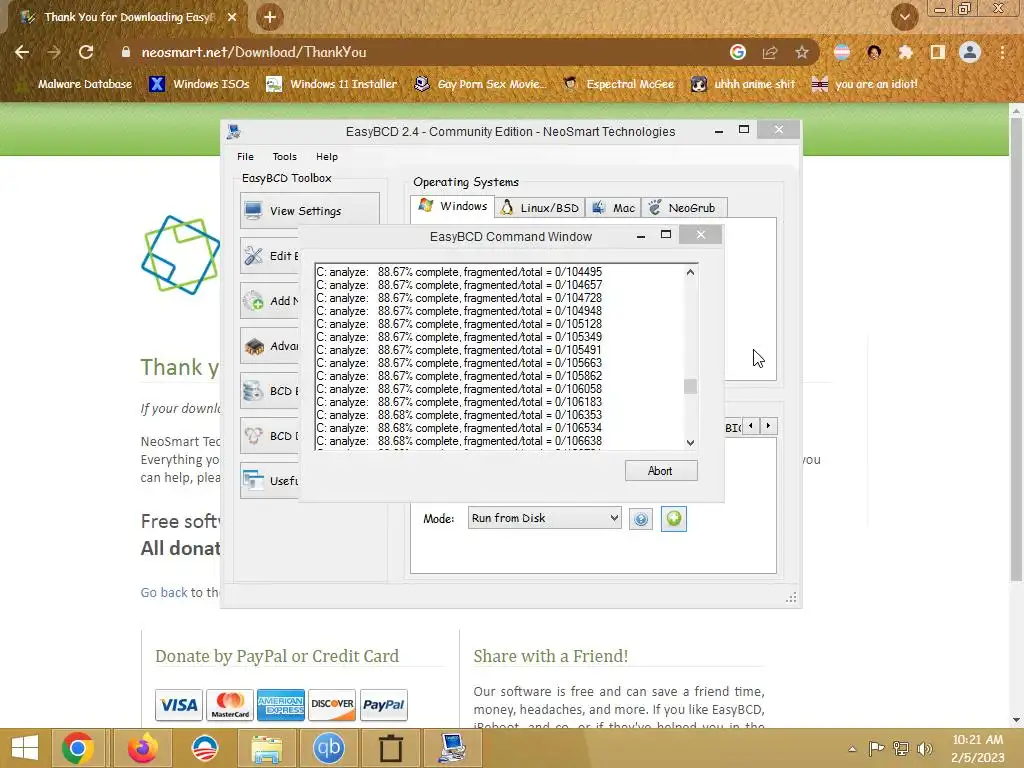Open the Malware Database bookmark
The image size is (1024, 768).
tap(77, 84)
